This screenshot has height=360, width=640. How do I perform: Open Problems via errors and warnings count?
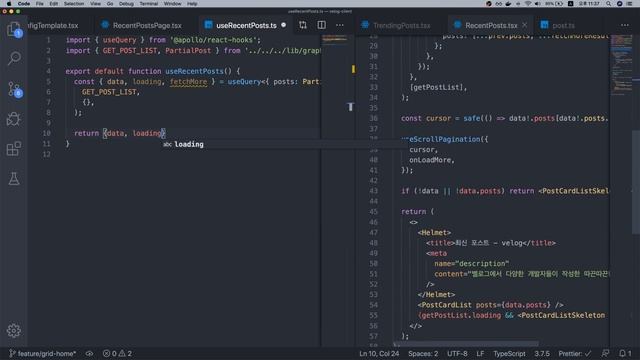(117, 353)
